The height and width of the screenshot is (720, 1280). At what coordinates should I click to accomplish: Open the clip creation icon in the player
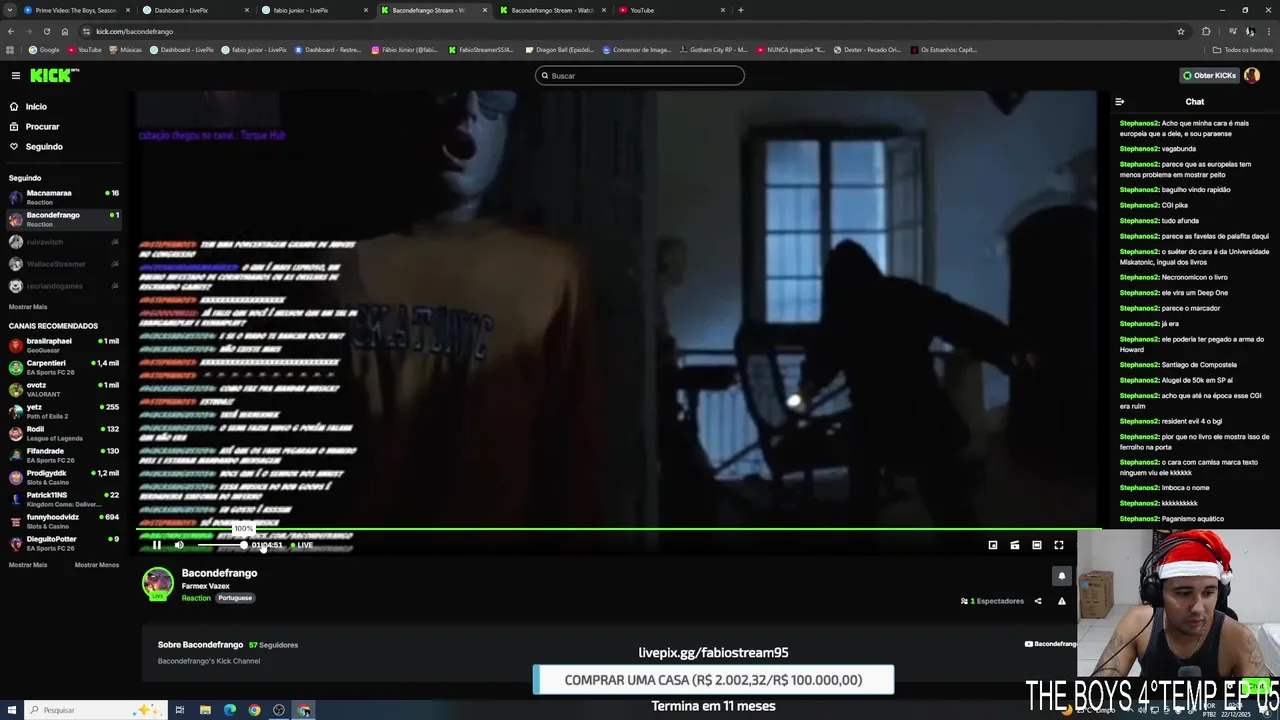(x=1015, y=545)
